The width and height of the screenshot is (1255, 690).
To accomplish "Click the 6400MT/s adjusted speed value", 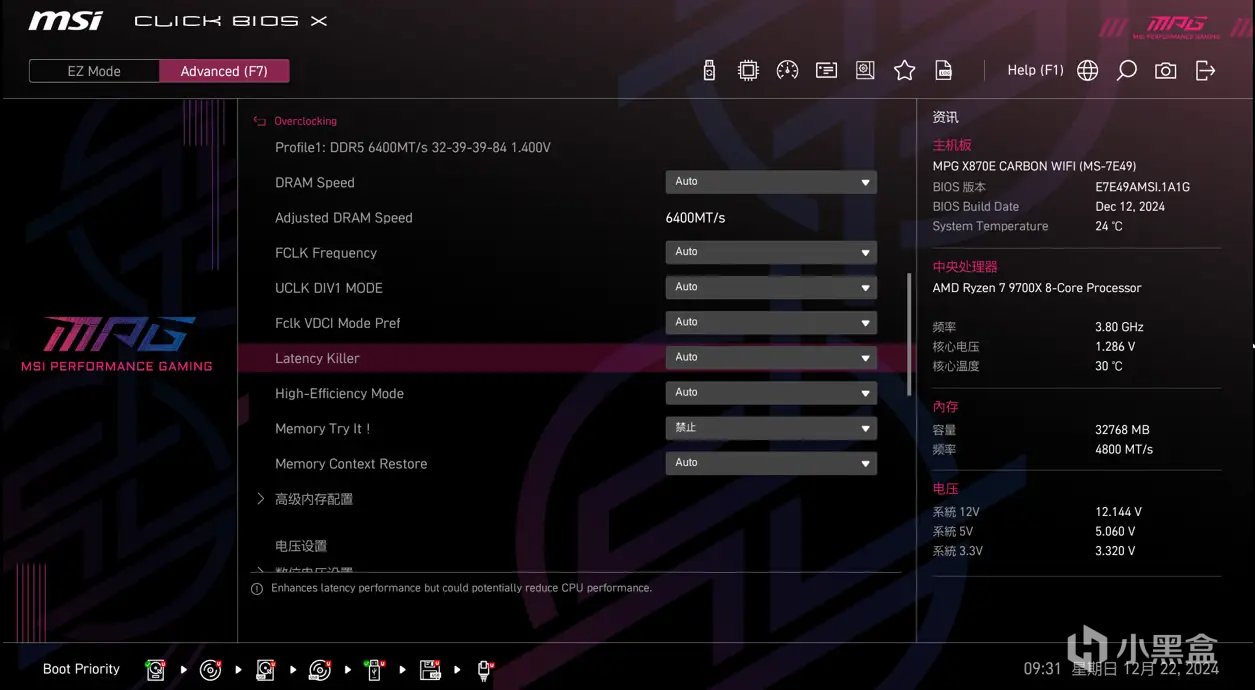I will tap(695, 218).
